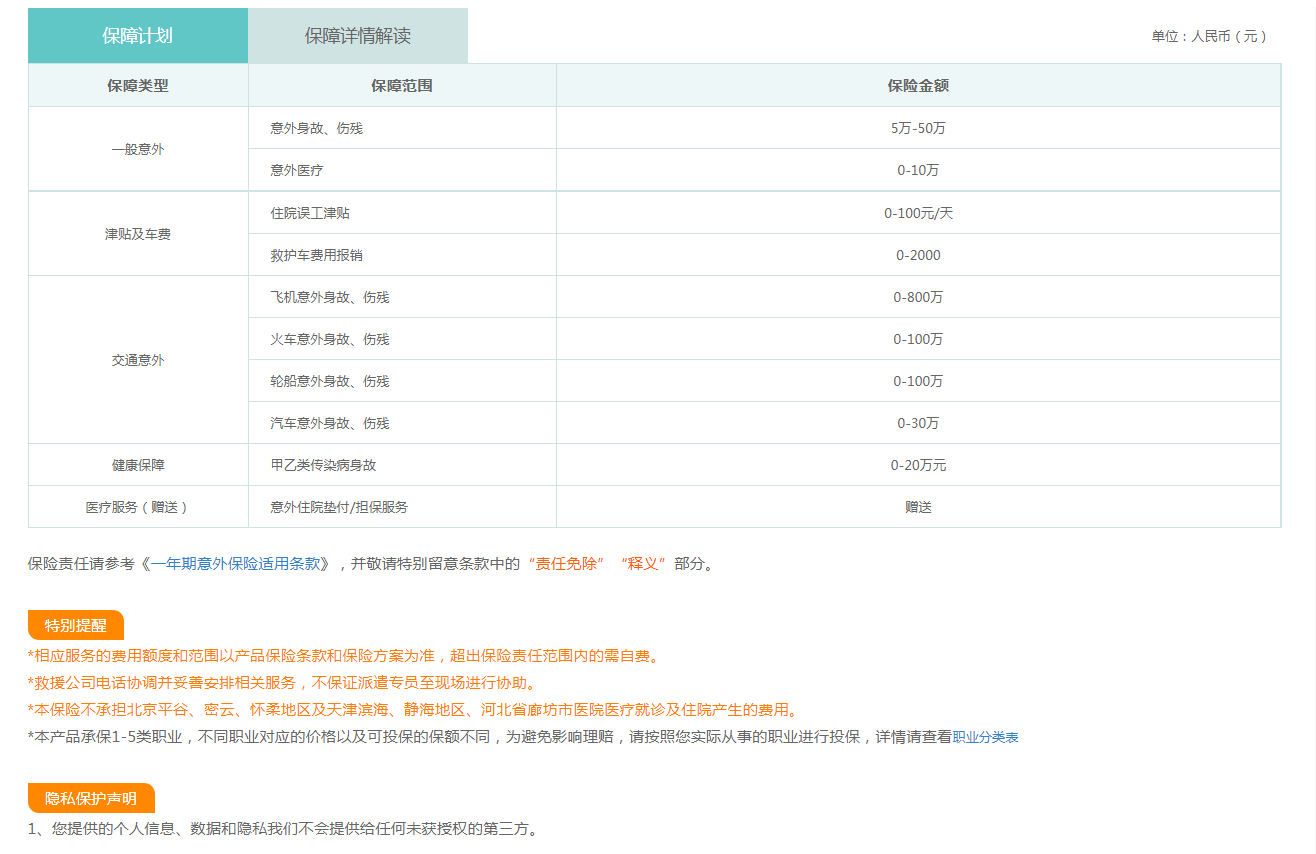Click the 意外住院垫付/担保服务 cell

[x=339, y=507]
